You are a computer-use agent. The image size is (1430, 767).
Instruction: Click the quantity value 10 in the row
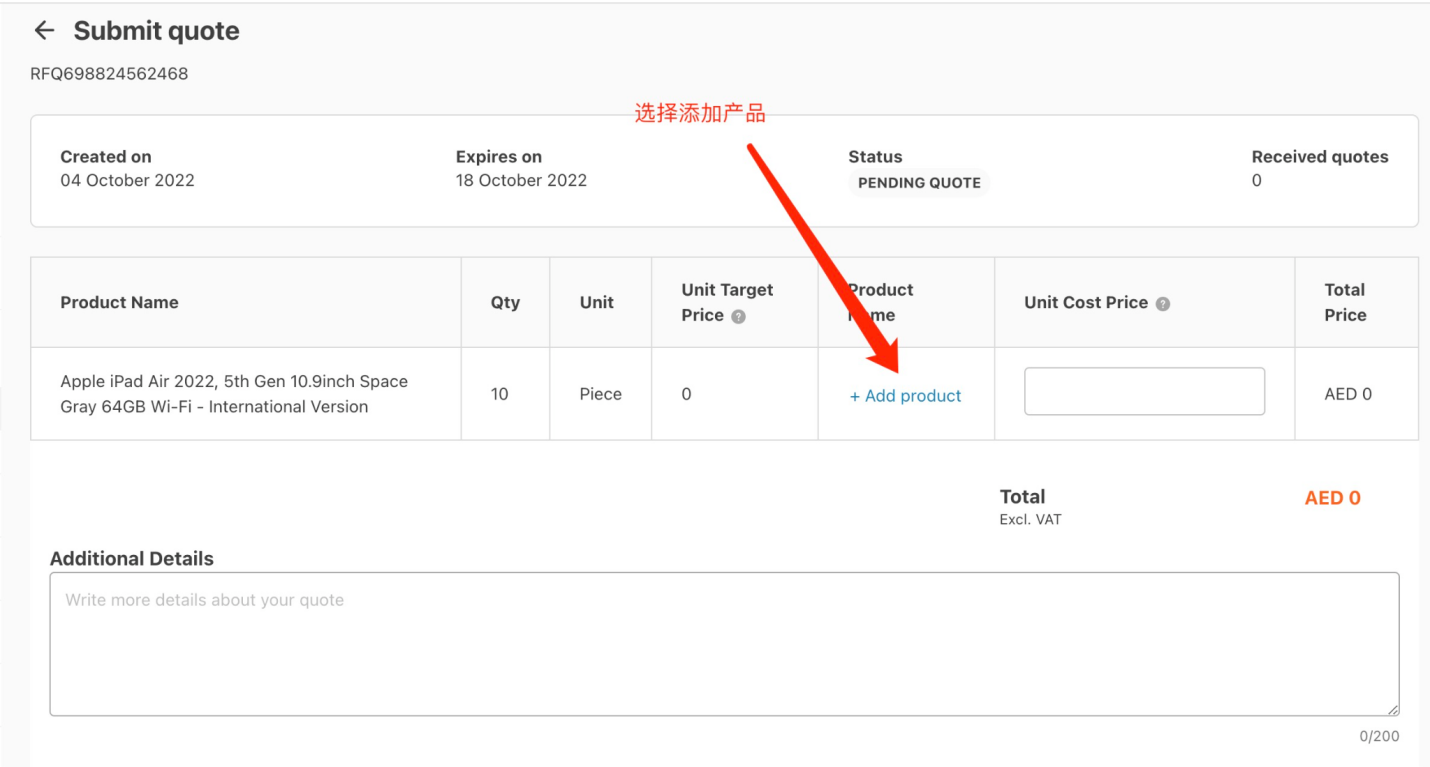pyautogui.click(x=499, y=394)
